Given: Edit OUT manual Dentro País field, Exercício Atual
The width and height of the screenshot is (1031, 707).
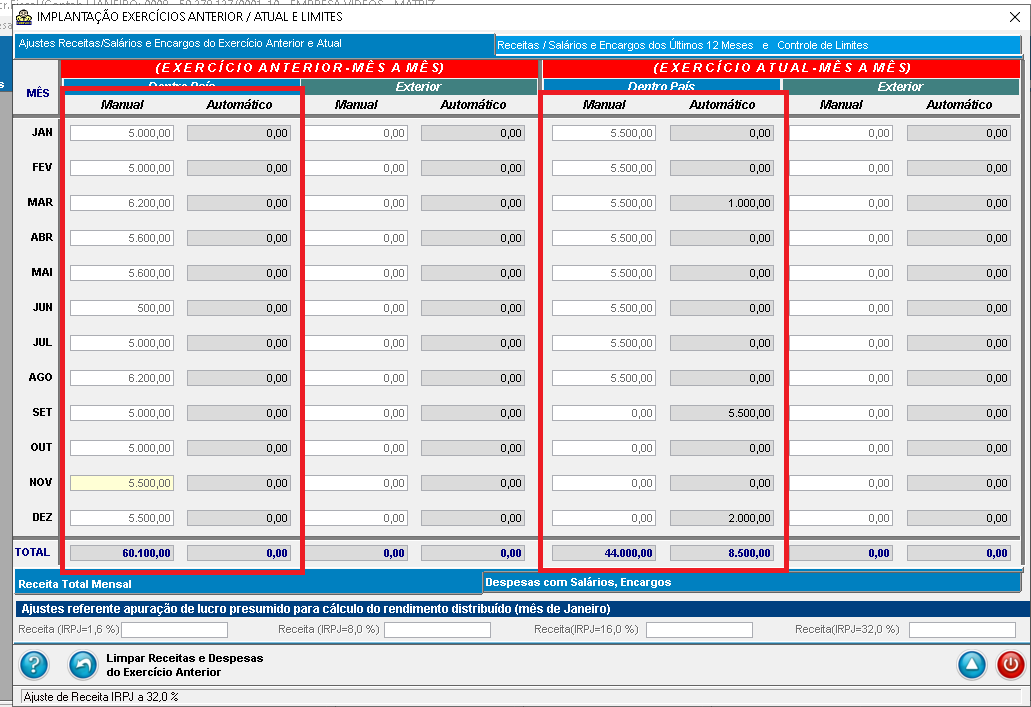Looking at the screenshot, I should click(604, 448).
